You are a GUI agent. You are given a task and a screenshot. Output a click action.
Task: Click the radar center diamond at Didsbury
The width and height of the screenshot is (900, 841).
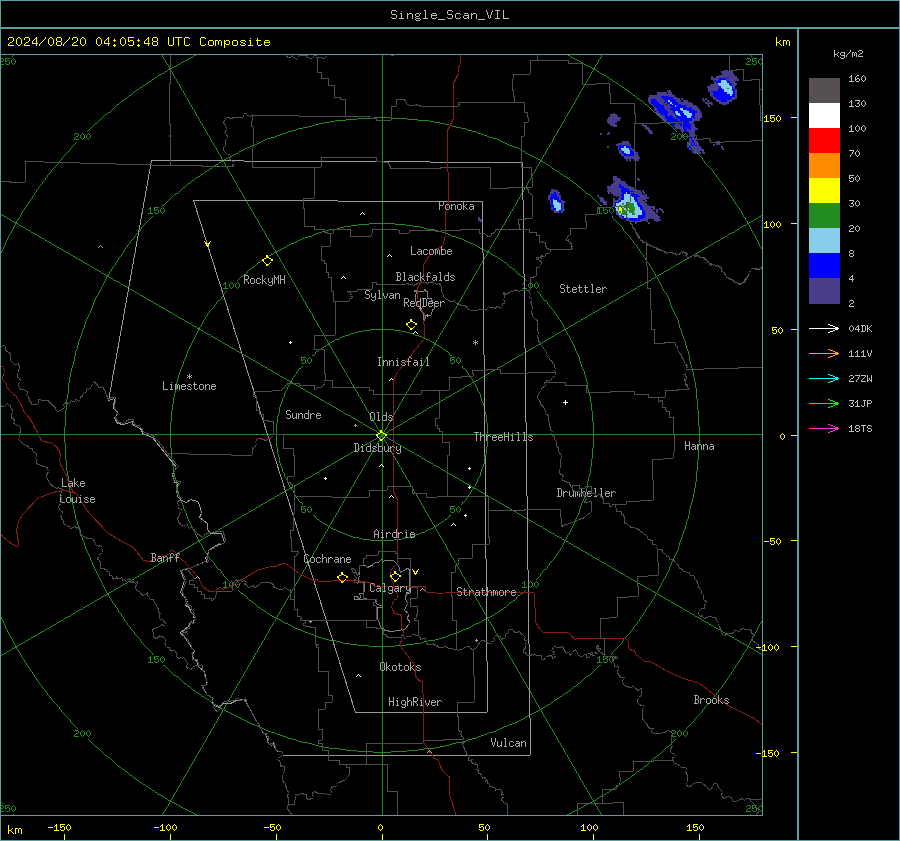(381, 435)
